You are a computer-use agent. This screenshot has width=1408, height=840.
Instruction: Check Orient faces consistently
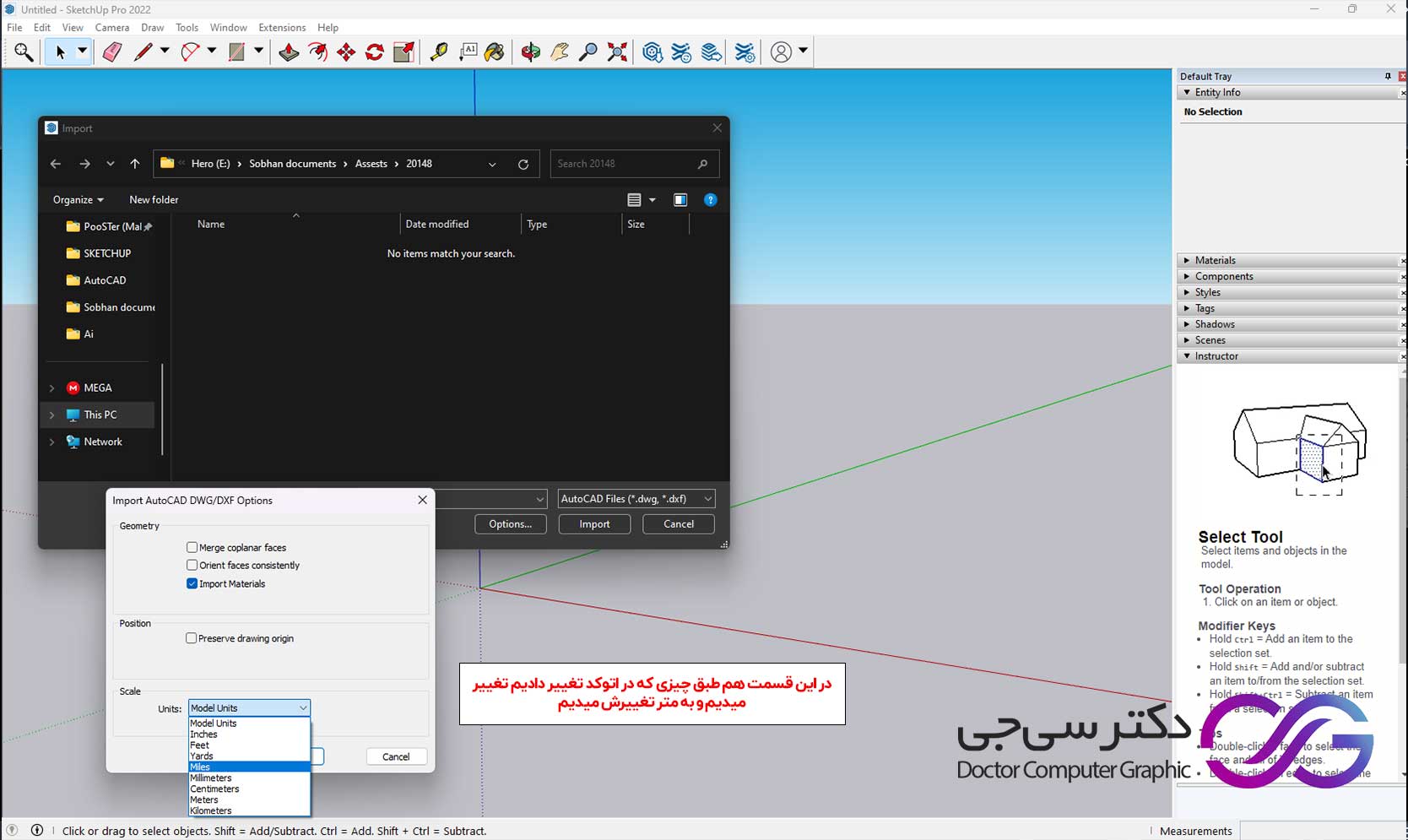click(x=192, y=565)
